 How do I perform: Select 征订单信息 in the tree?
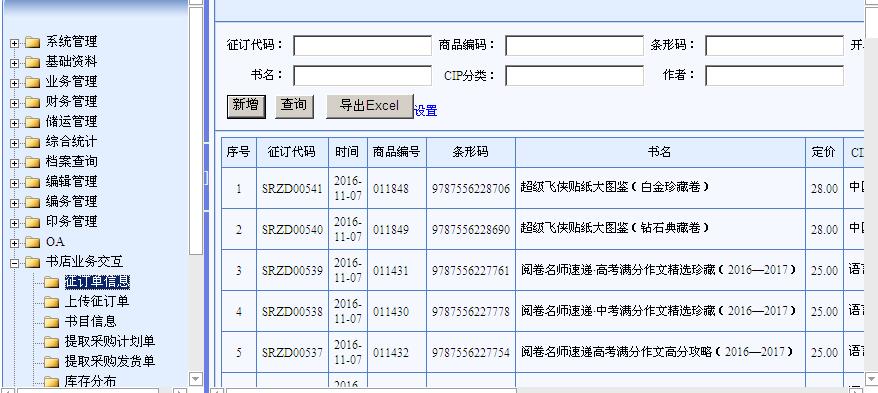(97, 282)
